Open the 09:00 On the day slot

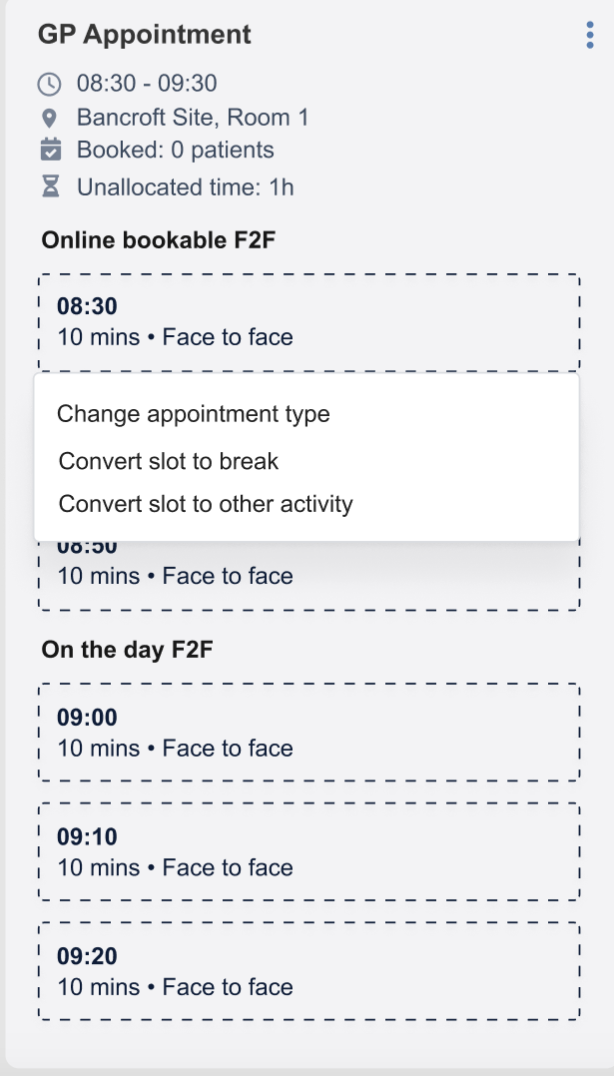[308, 733]
